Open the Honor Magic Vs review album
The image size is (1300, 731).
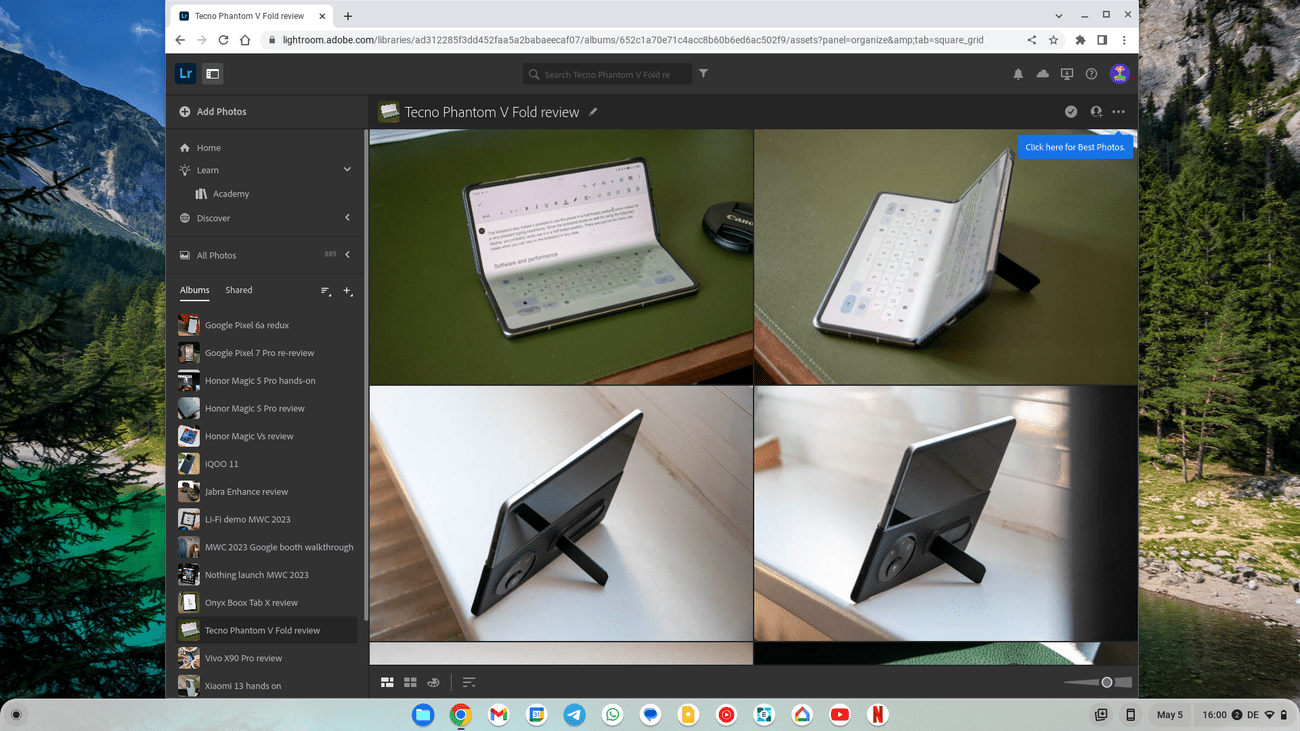(249, 436)
